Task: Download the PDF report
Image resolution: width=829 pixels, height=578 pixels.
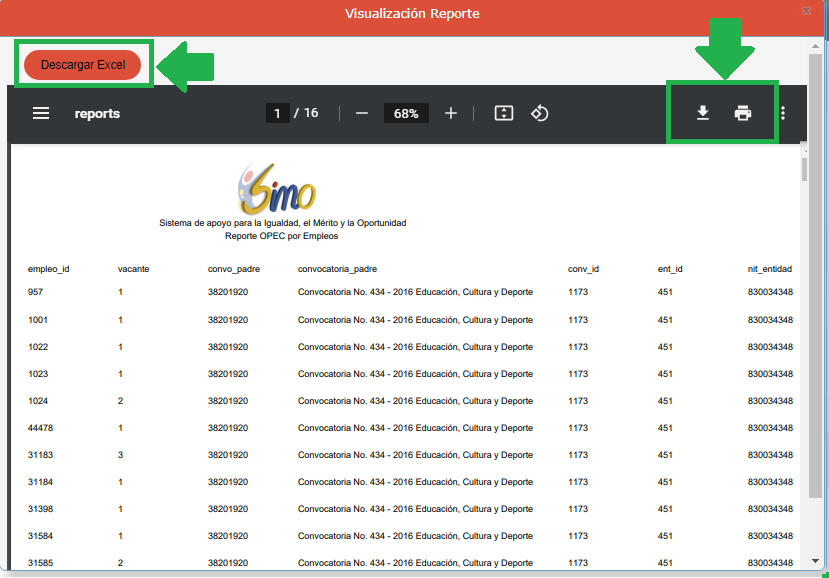Action: click(x=703, y=113)
